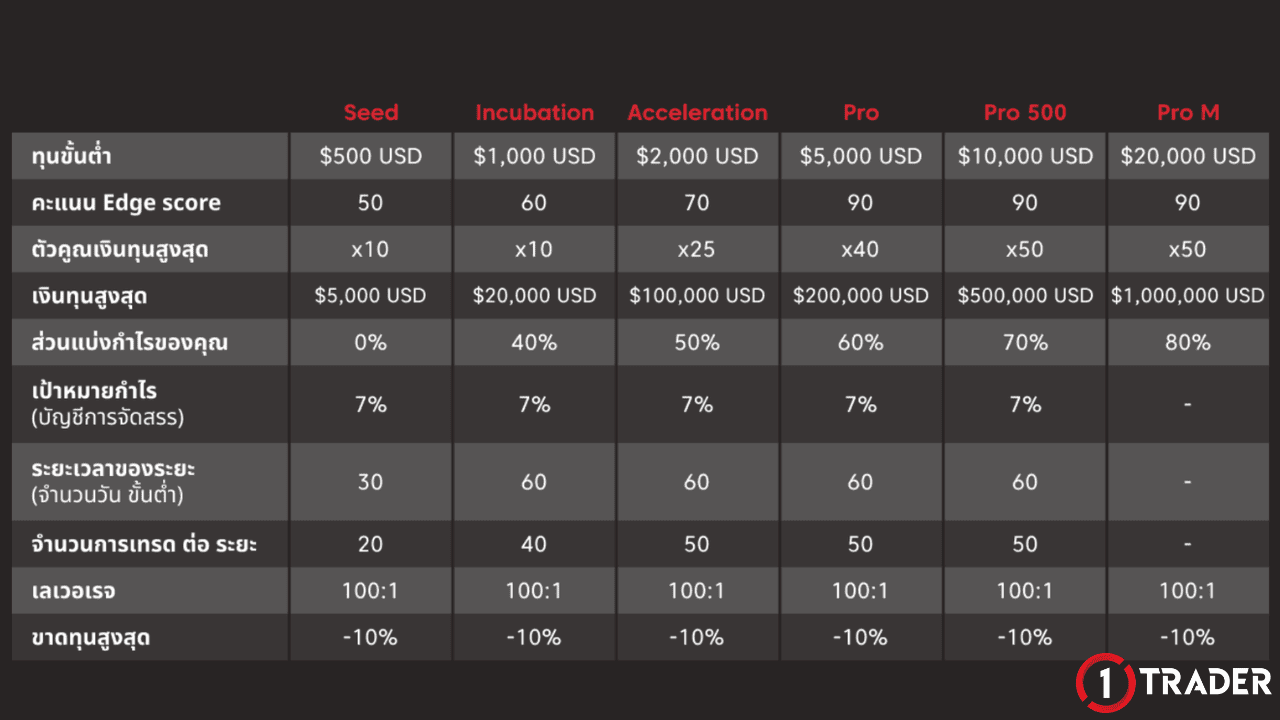This screenshot has width=1280, height=720.
Task: Click the Pro M plan heading
Action: [1188, 113]
